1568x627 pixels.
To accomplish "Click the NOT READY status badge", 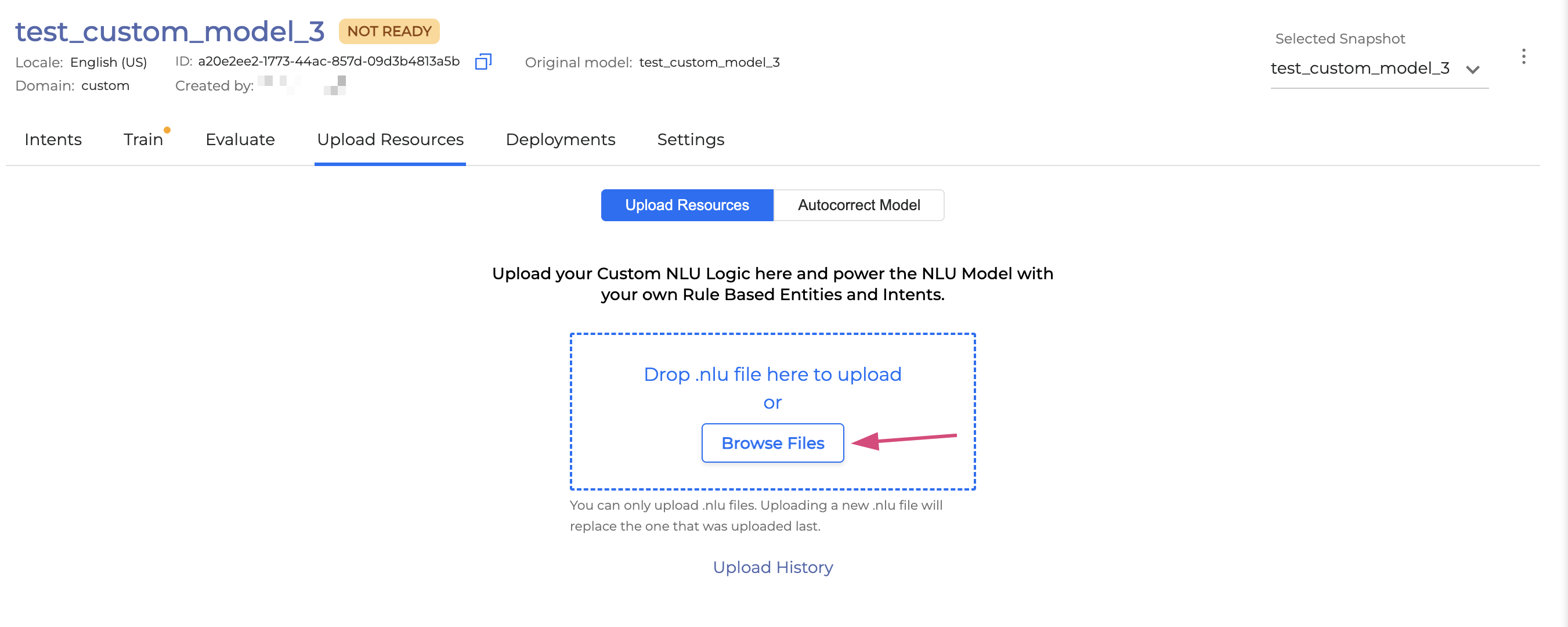I will tap(389, 31).
